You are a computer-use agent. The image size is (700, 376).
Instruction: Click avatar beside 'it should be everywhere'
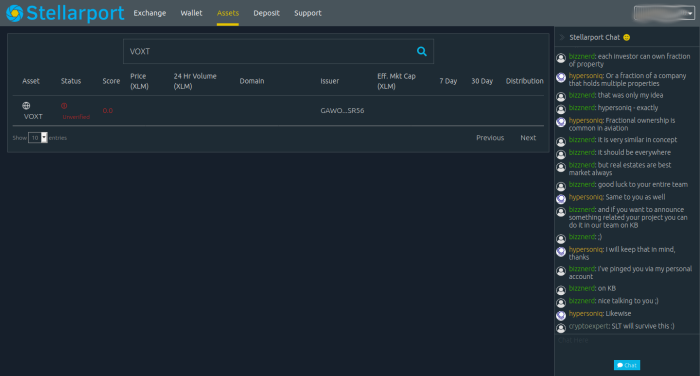tap(561, 155)
